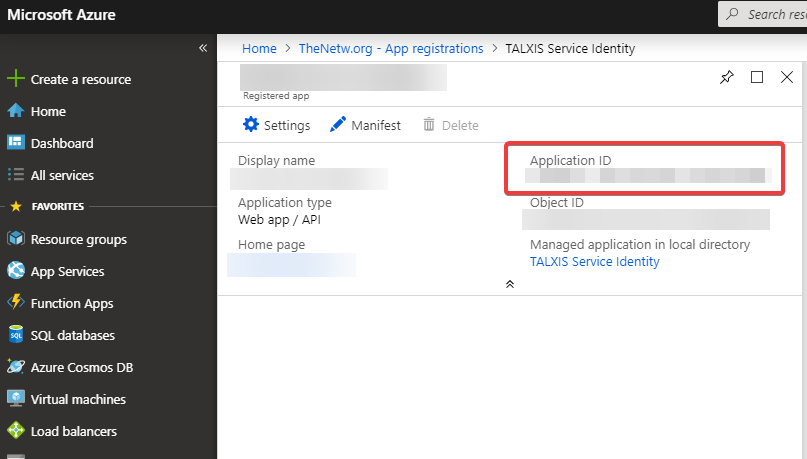The height and width of the screenshot is (459, 807).
Task: Click the 'Web app / API' text
Action: [x=279, y=220]
